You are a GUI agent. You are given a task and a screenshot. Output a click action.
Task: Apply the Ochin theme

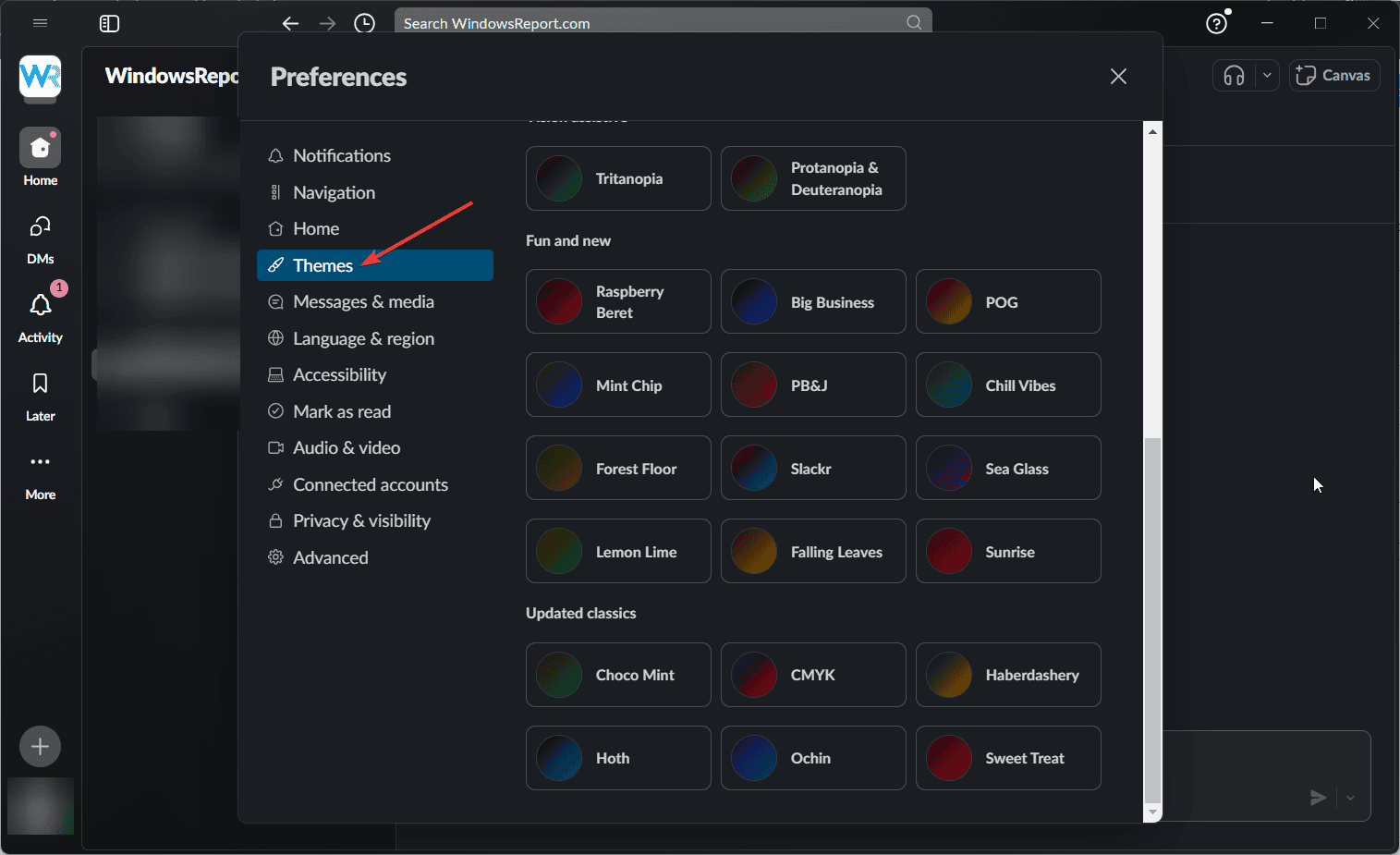click(x=813, y=758)
